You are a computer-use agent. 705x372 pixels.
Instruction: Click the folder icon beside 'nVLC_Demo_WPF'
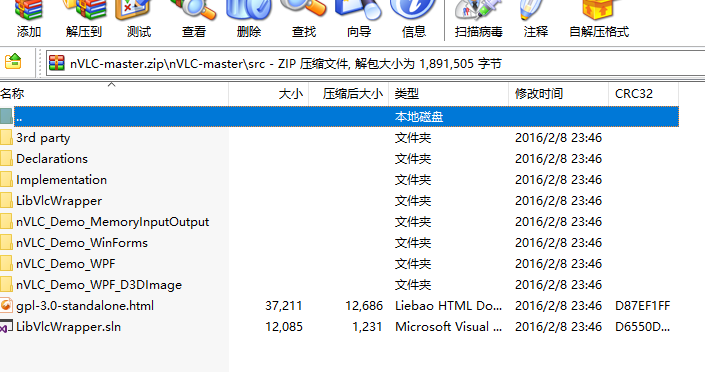click(x=6, y=263)
